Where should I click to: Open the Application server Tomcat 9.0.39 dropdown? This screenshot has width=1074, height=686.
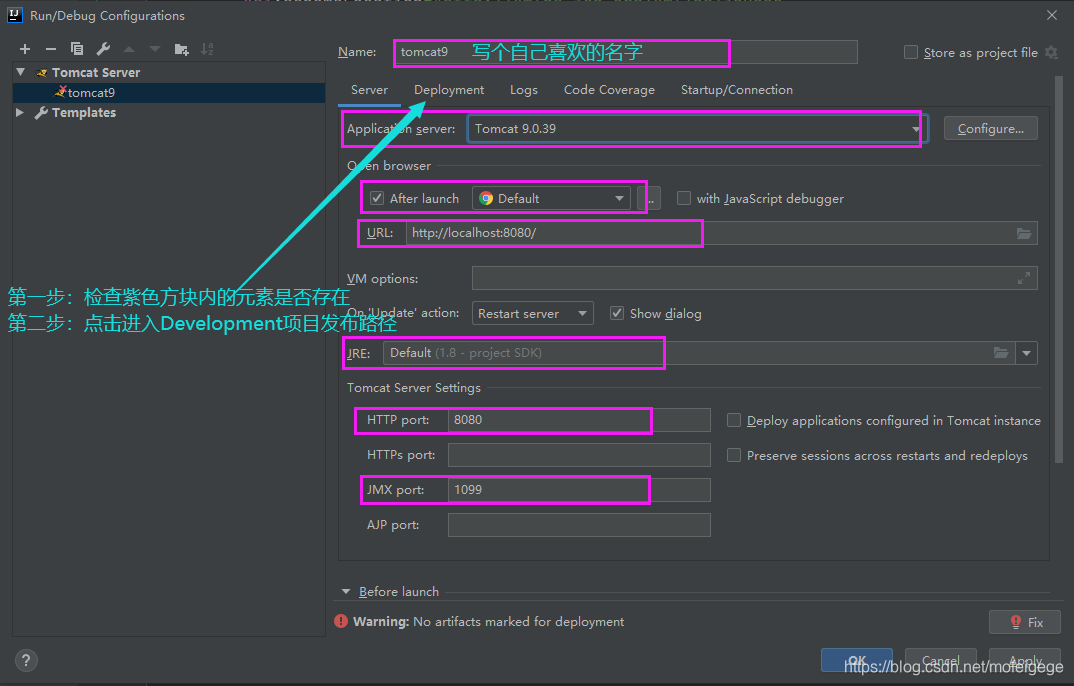697,129
